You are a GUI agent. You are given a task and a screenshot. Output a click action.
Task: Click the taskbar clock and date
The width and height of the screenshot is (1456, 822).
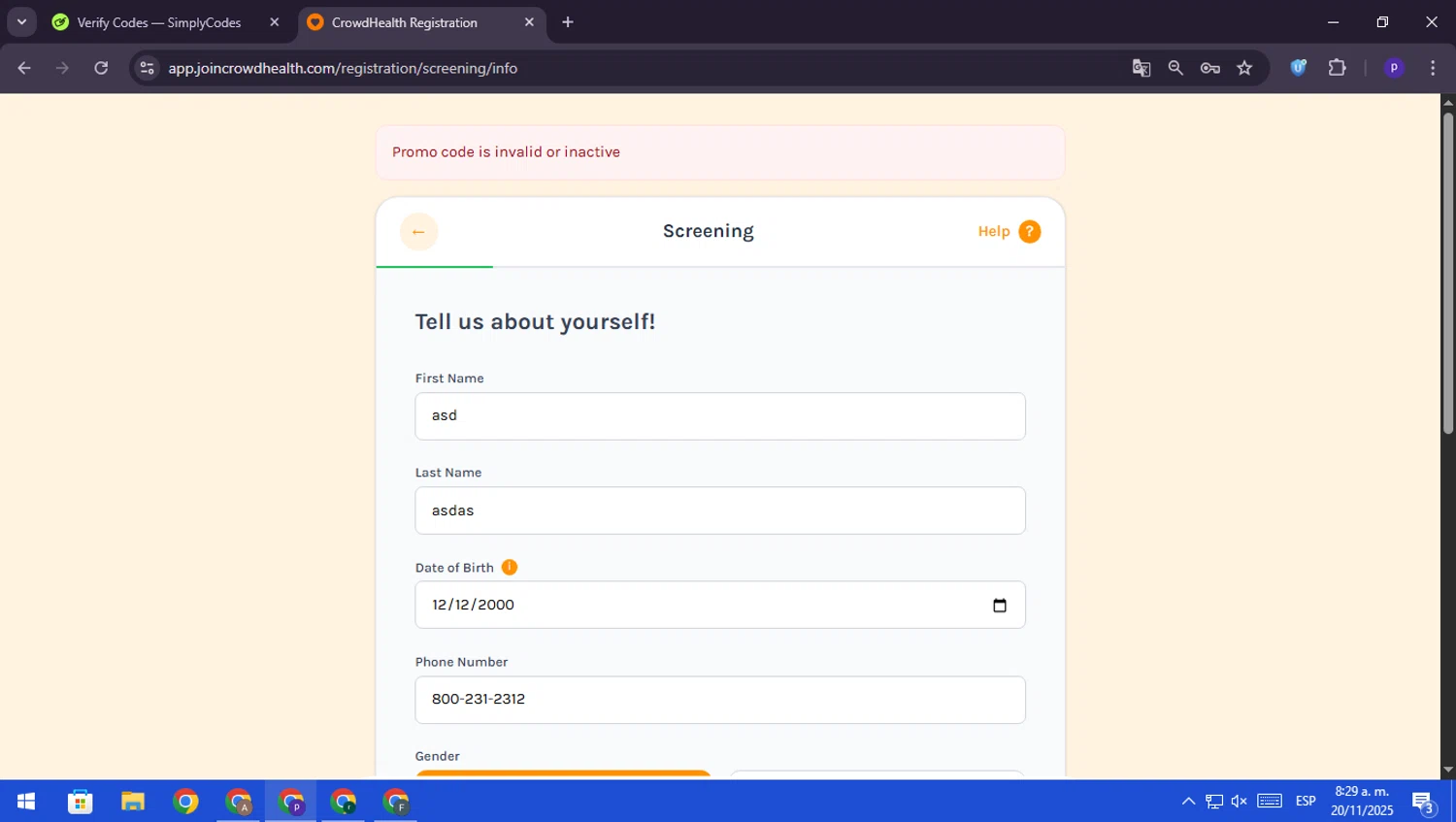[1362, 802]
